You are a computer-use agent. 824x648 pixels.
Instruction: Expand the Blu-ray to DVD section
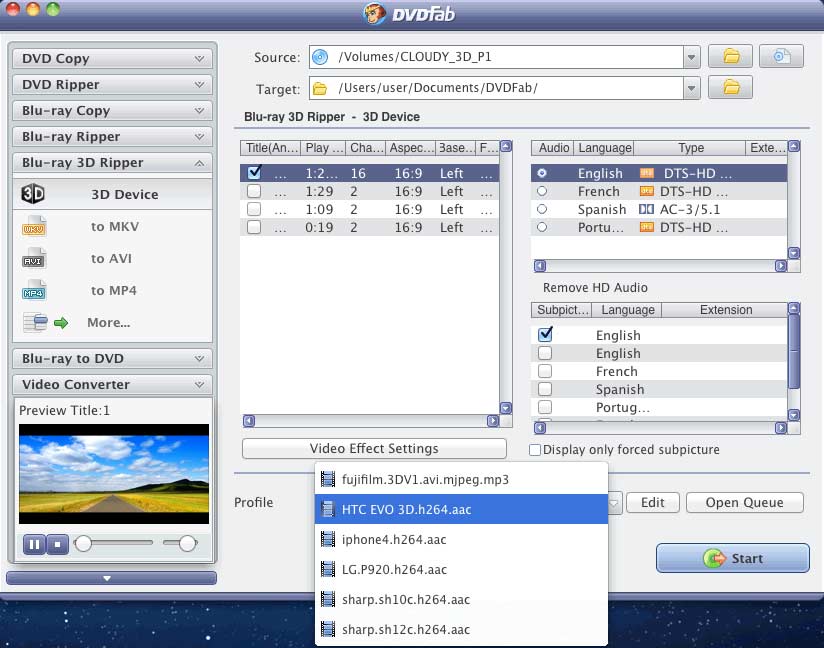point(112,358)
